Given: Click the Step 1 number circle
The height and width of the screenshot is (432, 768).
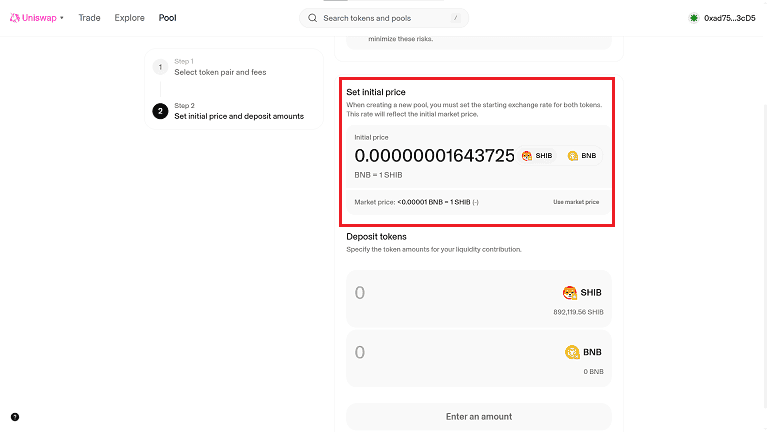Looking at the screenshot, I should [x=160, y=67].
